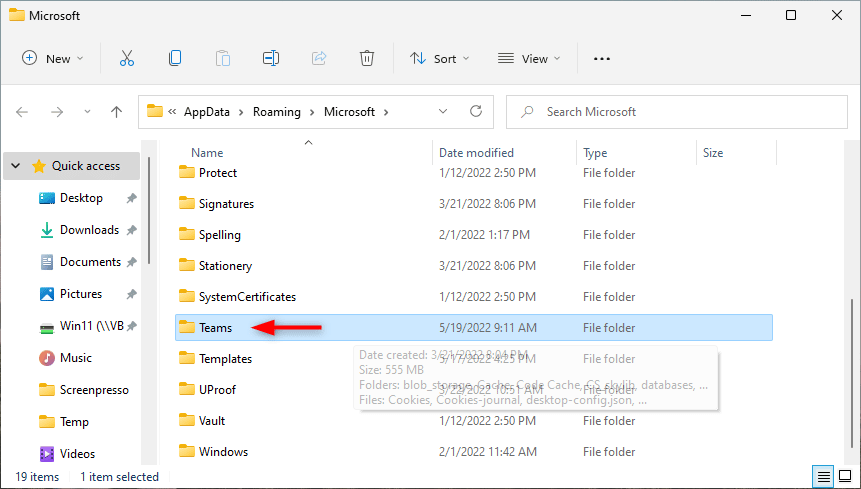
Task: Select Downloads in Quick access
Action: (x=90, y=230)
